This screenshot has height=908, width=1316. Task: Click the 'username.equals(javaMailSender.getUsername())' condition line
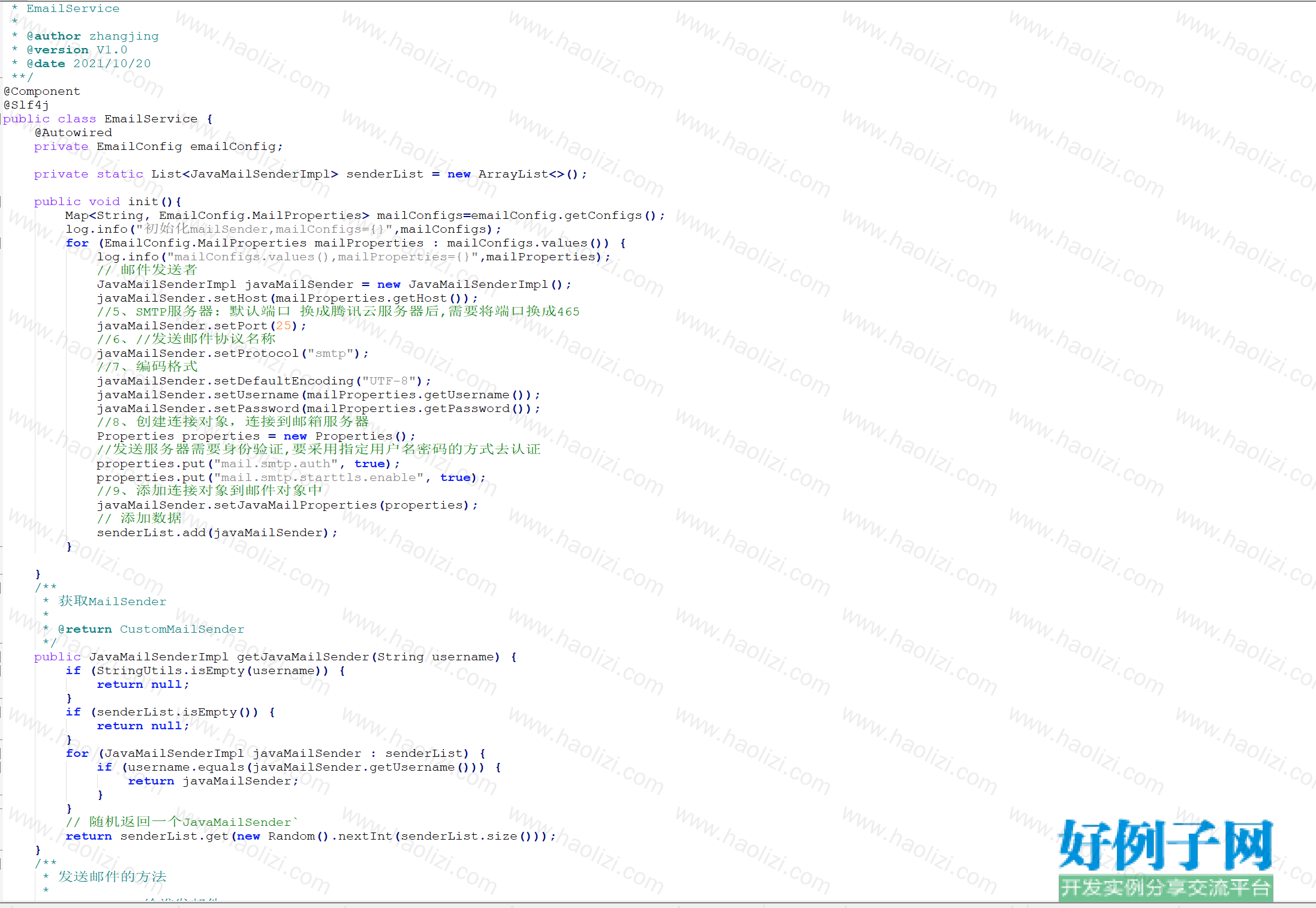299,767
